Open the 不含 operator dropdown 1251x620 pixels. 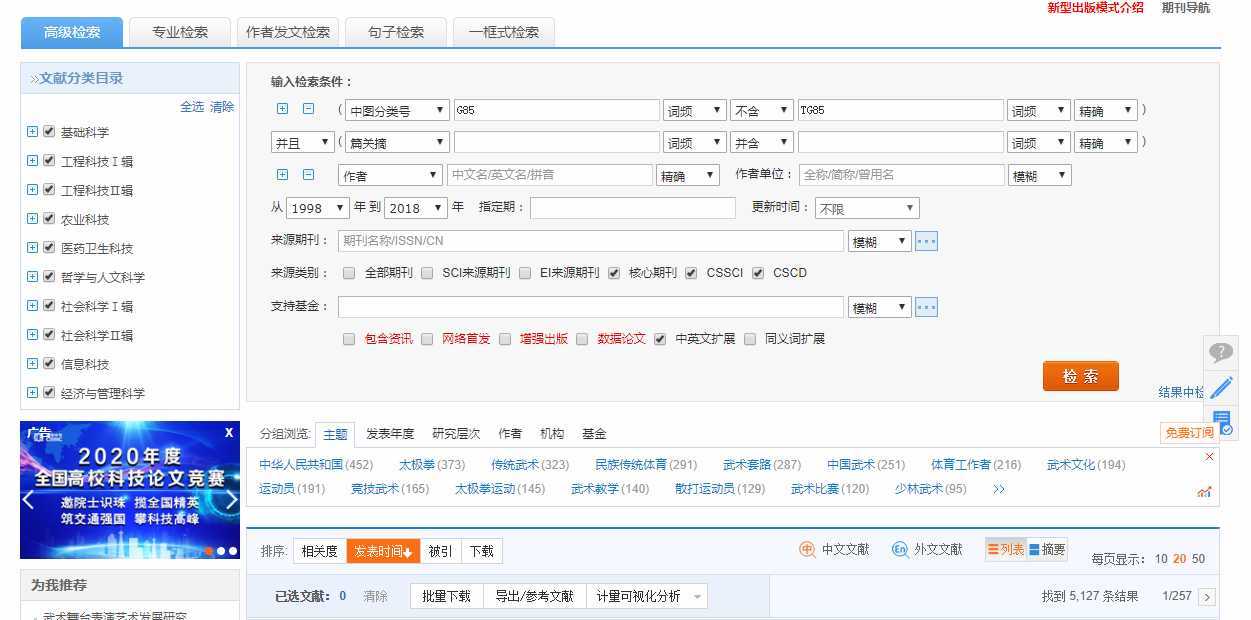(x=761, y=111)
